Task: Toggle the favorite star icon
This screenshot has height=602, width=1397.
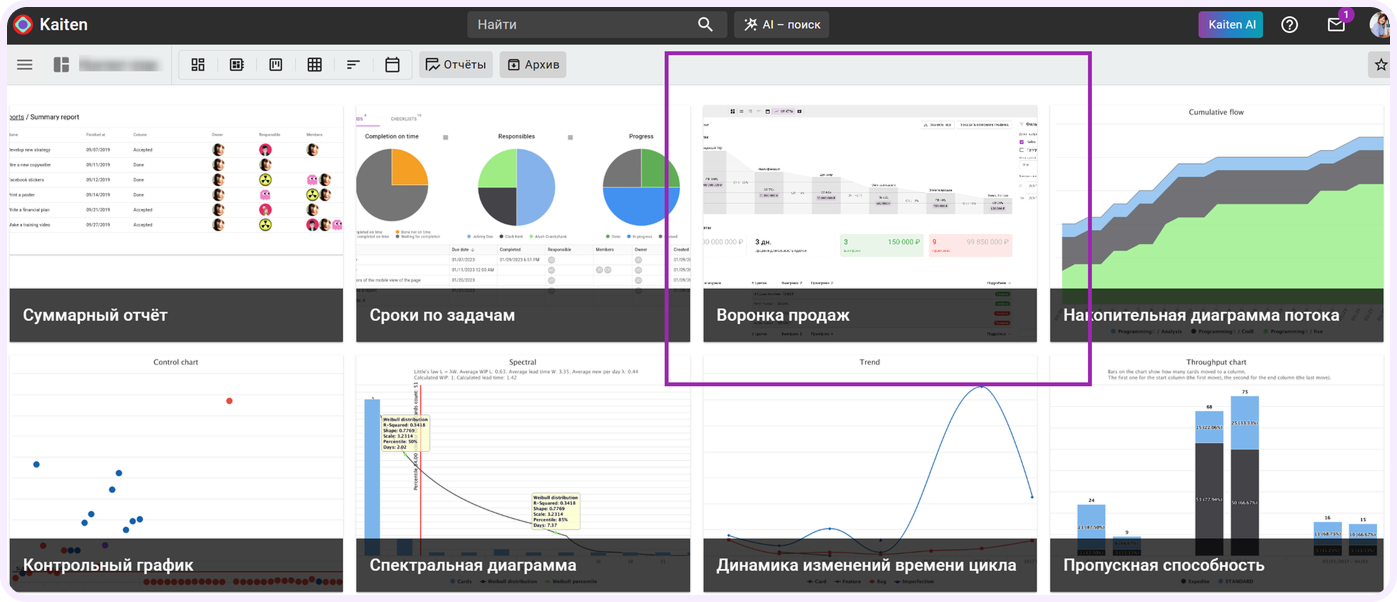Action: click(x=1381, y=65)
